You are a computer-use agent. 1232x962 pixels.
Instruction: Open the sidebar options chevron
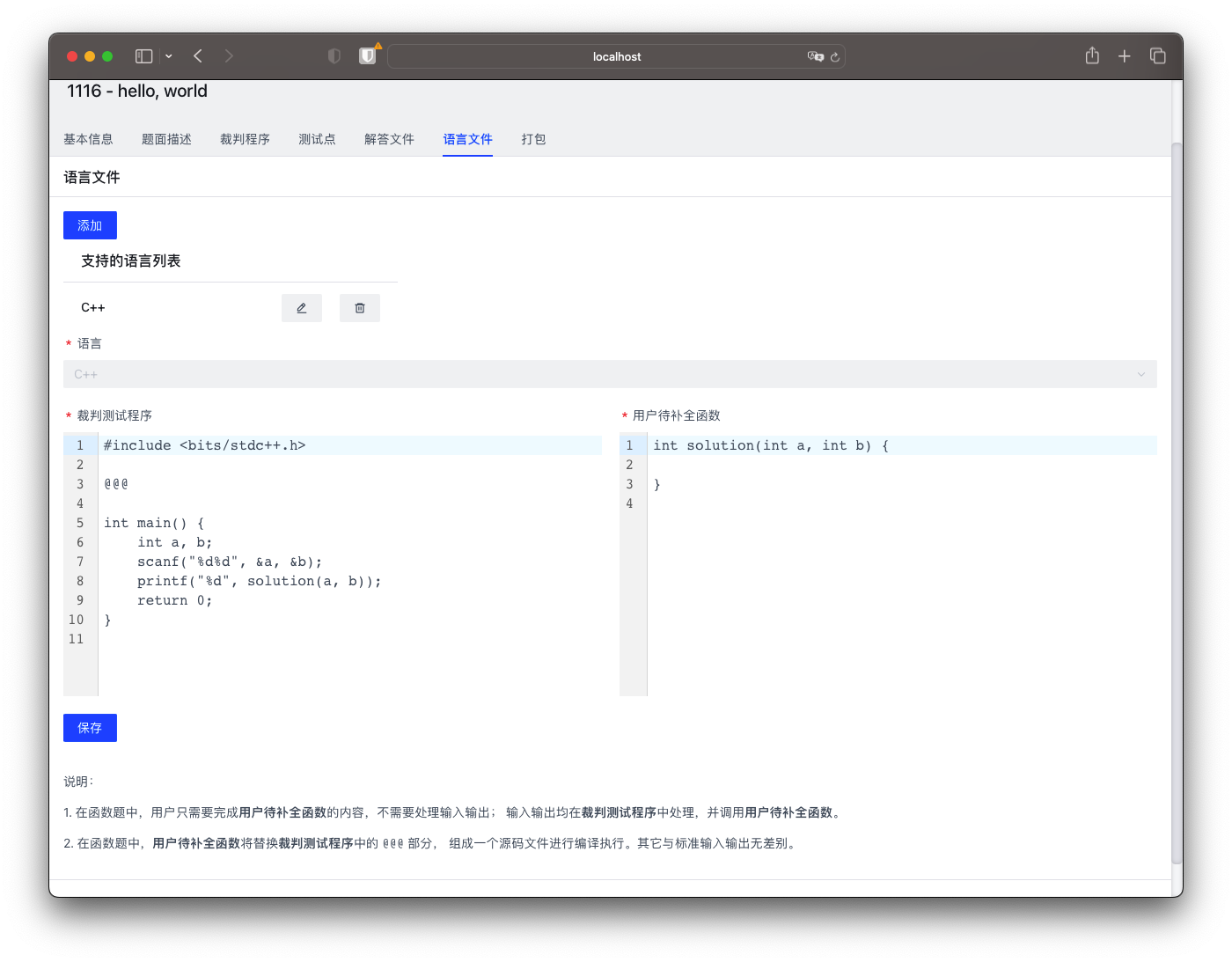(168, 56)
